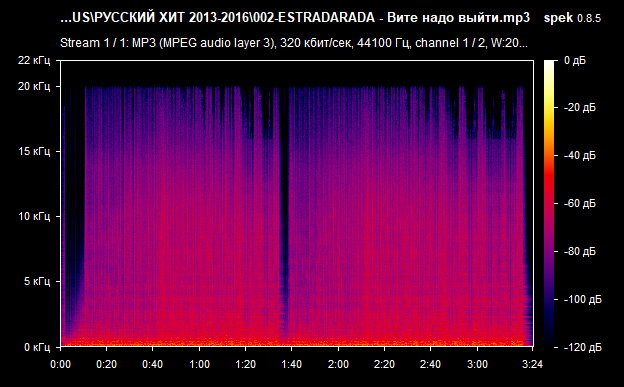Click the 0:20 time axis label
Image resolution: width=624 pixels, height=387 pixels.
tap(106, 364)
